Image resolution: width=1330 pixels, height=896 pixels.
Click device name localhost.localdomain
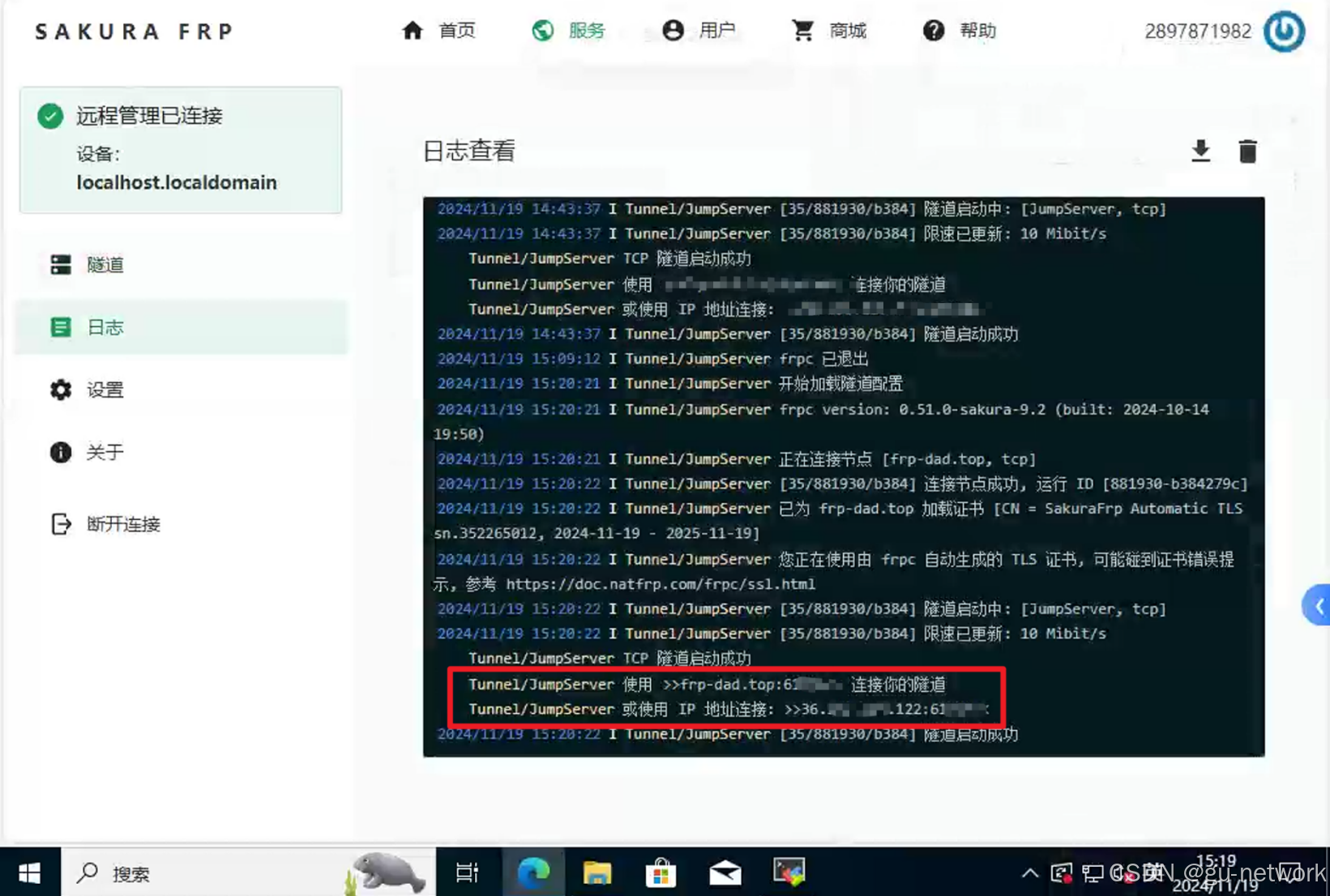177,182
